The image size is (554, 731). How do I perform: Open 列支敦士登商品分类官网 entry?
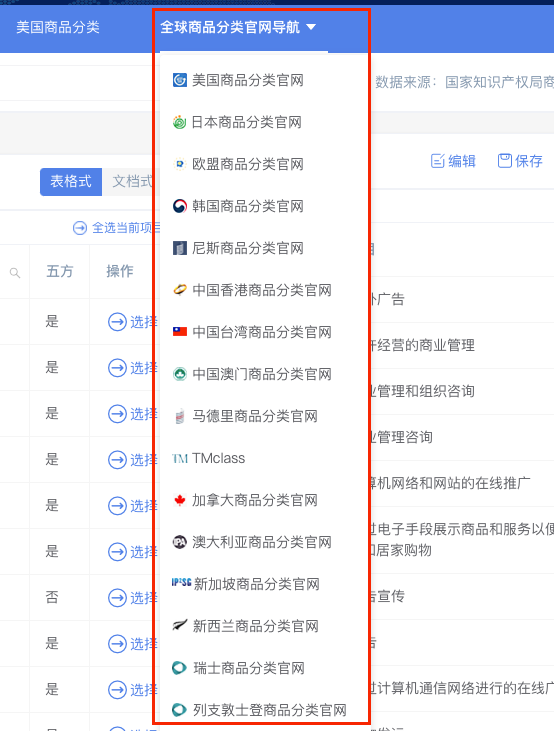tap(270, 710)
